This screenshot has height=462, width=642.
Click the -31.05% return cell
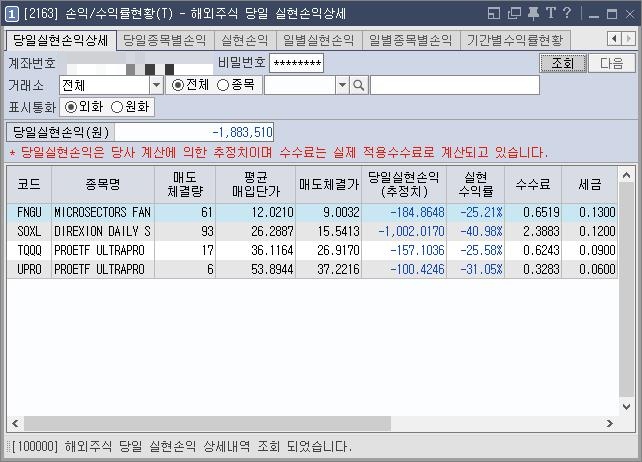[476, 270]
